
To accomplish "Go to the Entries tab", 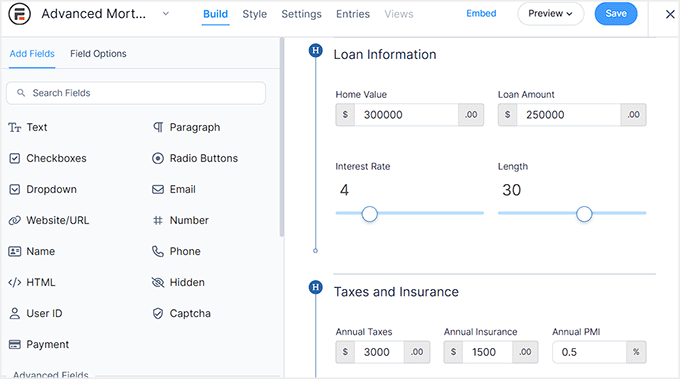I will [353, 14].
